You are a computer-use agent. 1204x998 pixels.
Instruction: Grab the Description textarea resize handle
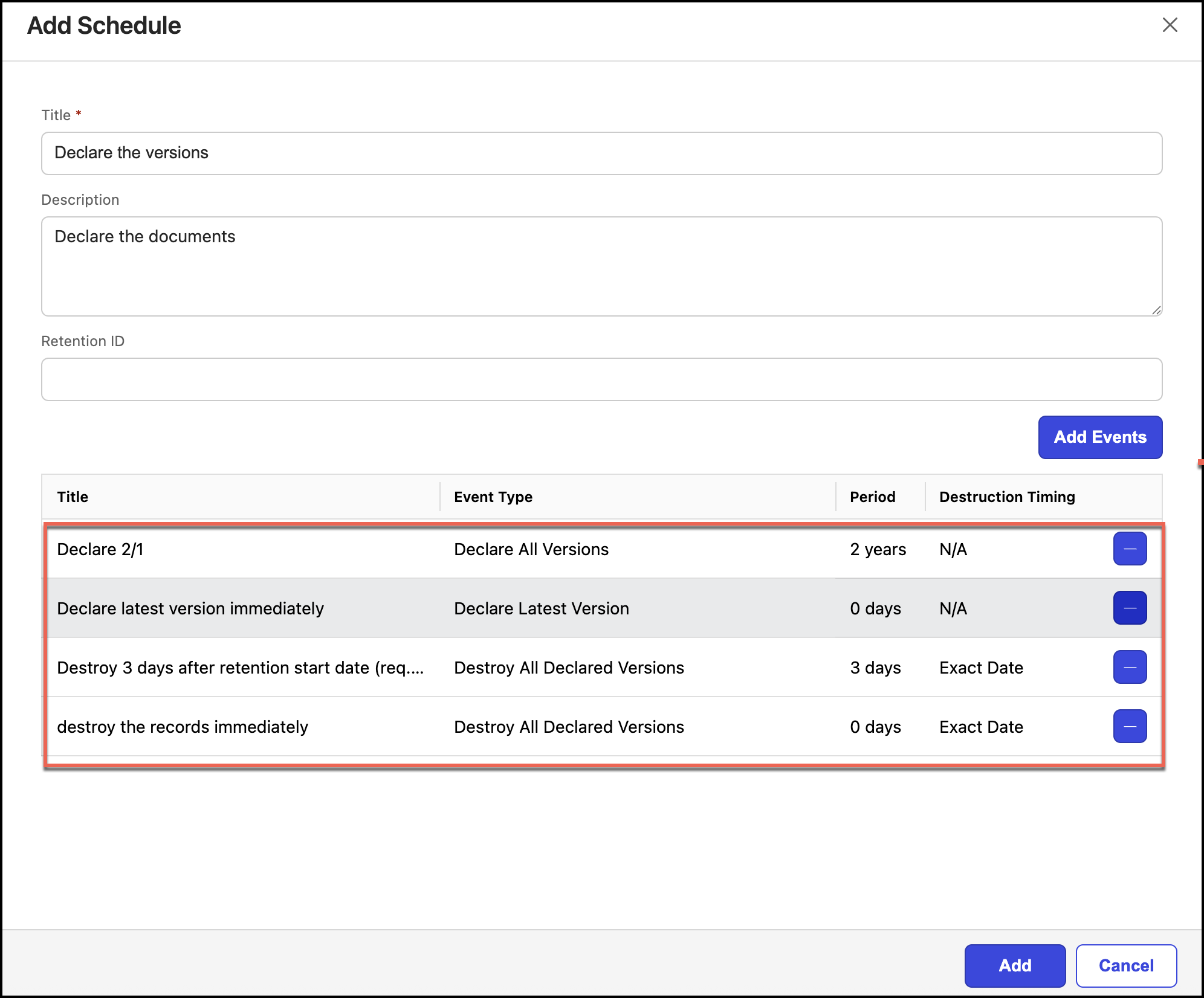pyautogui.click(x=1156, y=310)
